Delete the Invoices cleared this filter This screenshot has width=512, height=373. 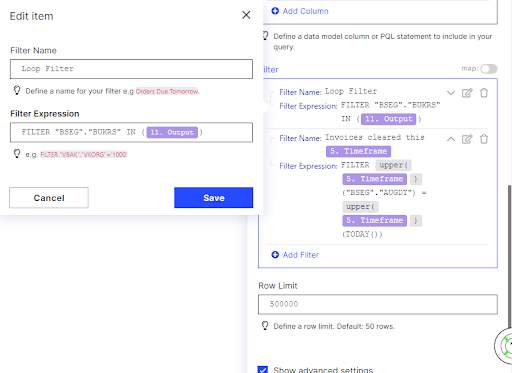coord(484,139)
